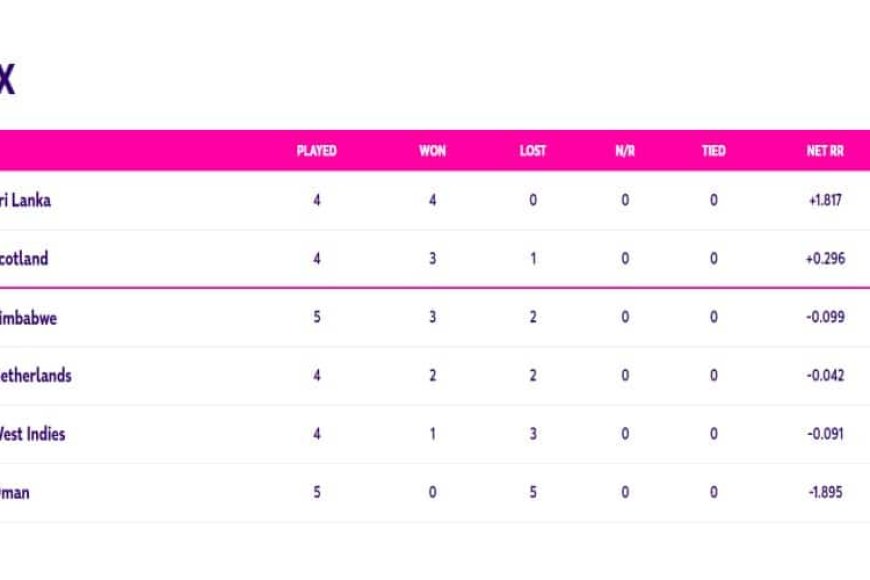
Task: Click the large heading letter X
Action: (x=7, y=80)
